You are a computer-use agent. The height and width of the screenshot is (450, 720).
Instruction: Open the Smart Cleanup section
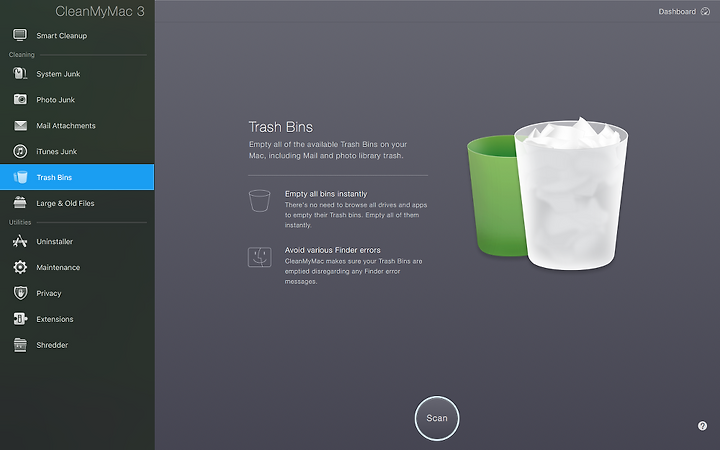click(x=62, y=35)
